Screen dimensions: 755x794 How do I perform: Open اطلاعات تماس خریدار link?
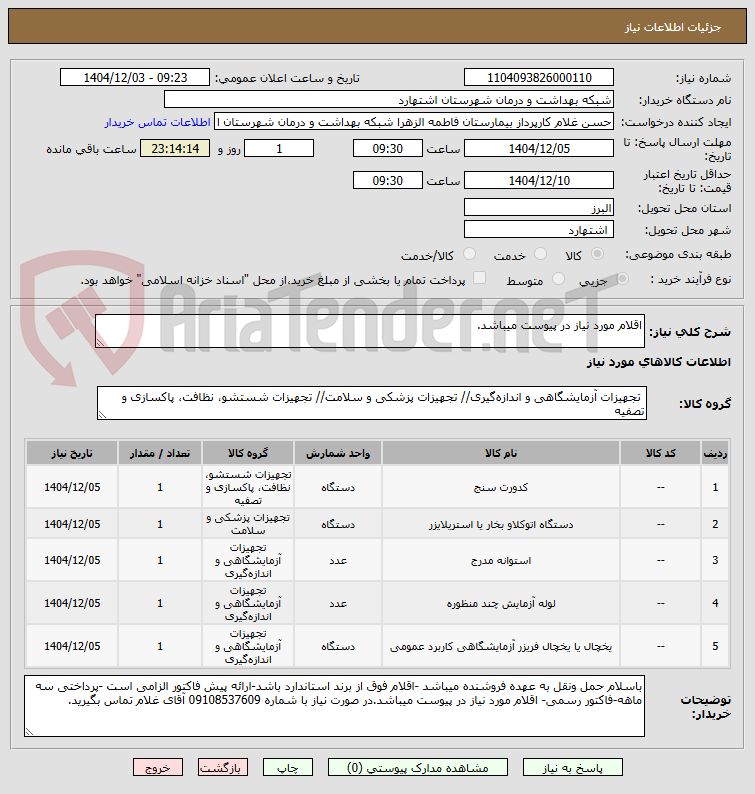[157, 122]
